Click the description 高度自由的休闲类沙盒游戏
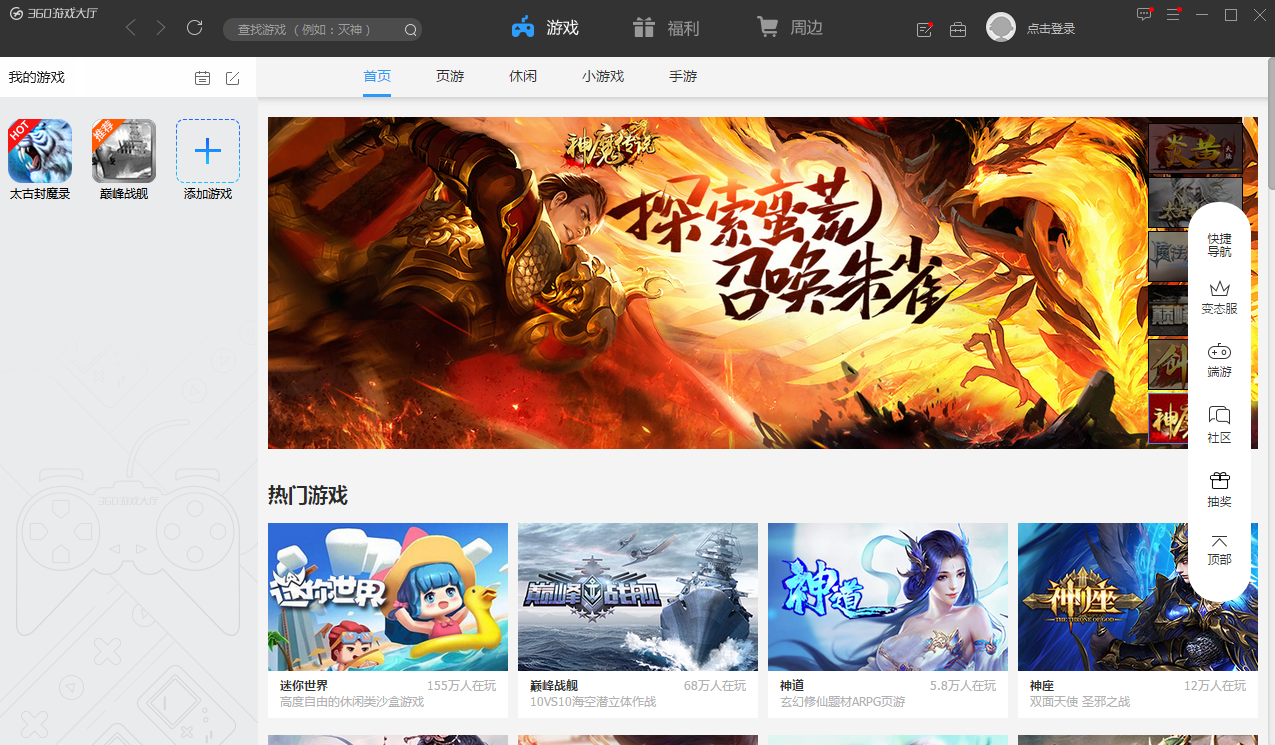The width and height of the screenshot is (1275, 745). point(352,702)
